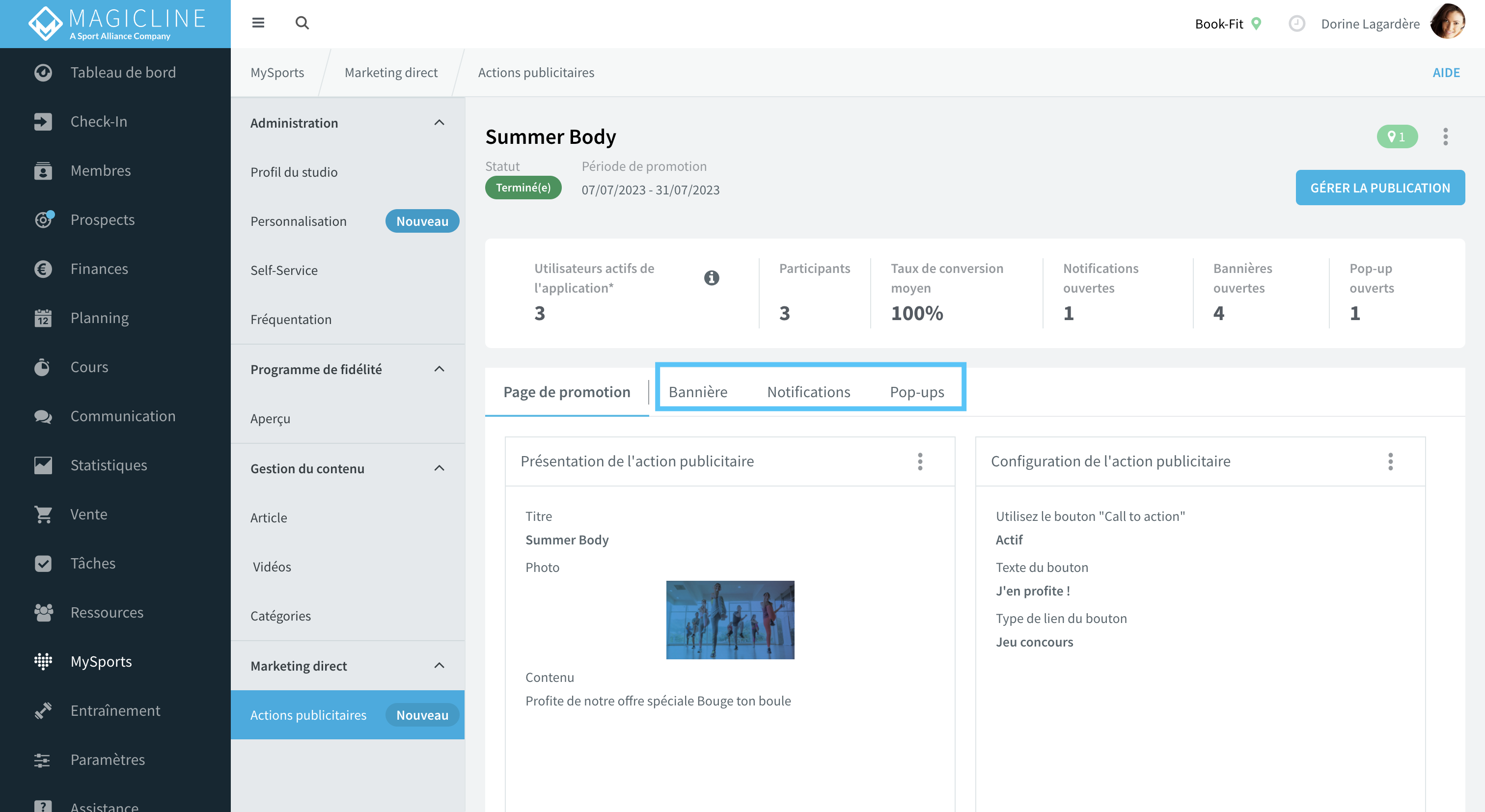Open Tableau de bord dashboard icon
The width and height of the screenshot is (1485, 812).
[43, 73]
